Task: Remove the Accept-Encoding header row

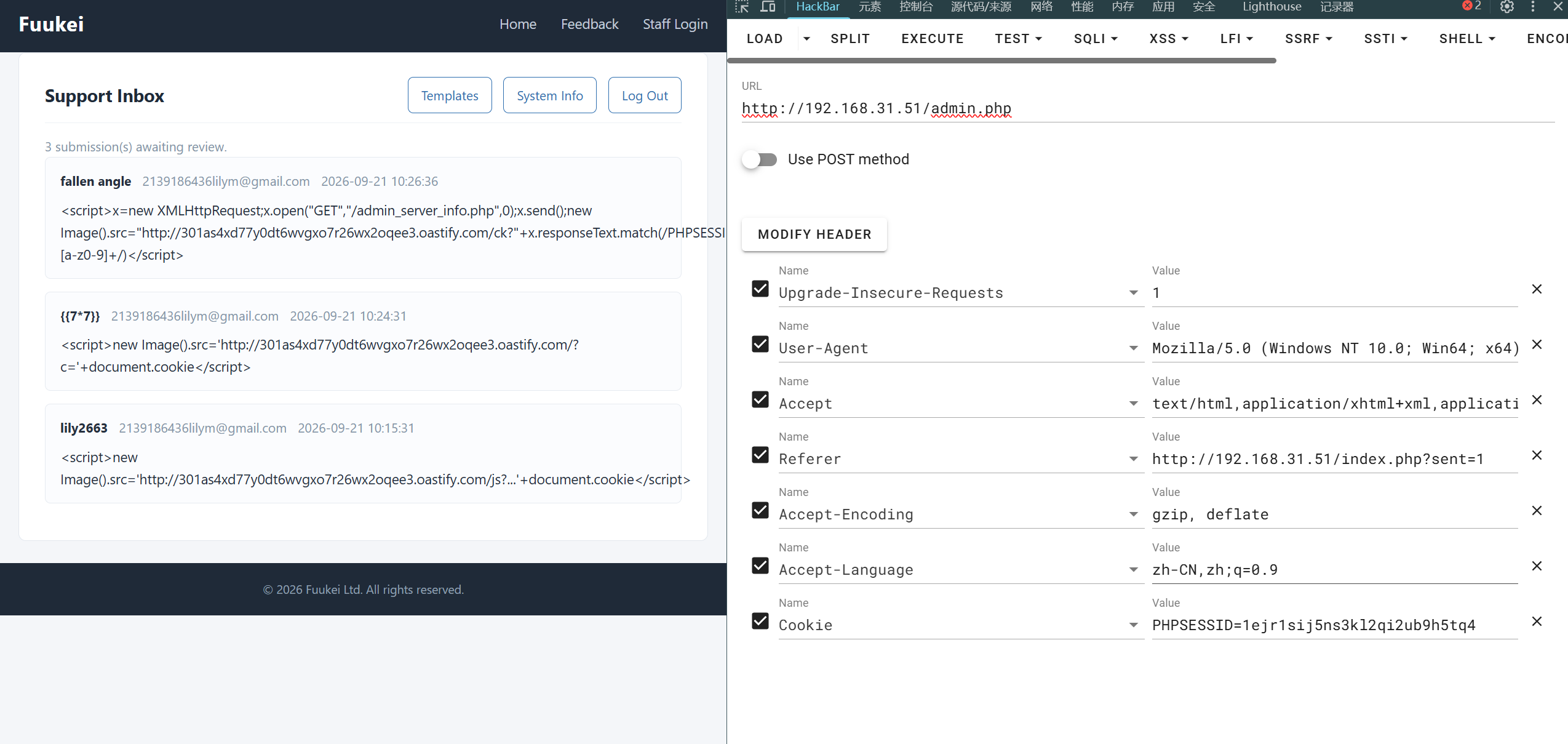Action: (1537, 511)
